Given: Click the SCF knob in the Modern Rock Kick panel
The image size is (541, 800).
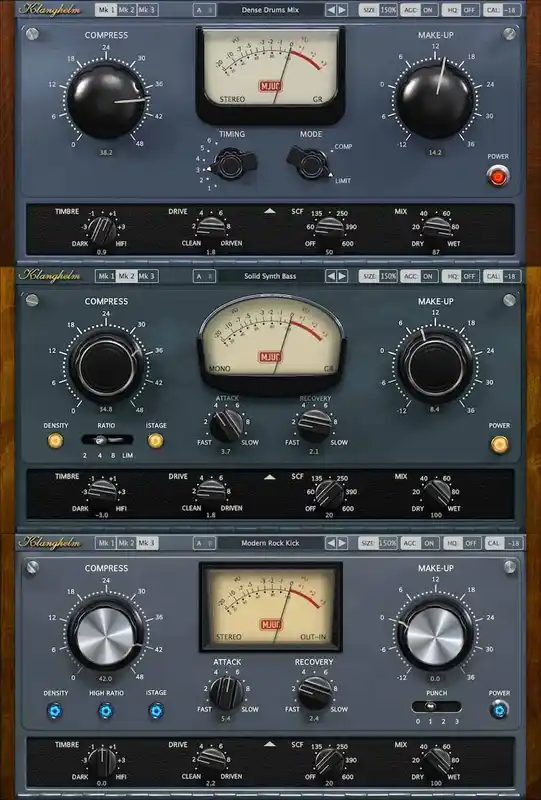Looking at the screenshot, I should (x=329, y=762).
